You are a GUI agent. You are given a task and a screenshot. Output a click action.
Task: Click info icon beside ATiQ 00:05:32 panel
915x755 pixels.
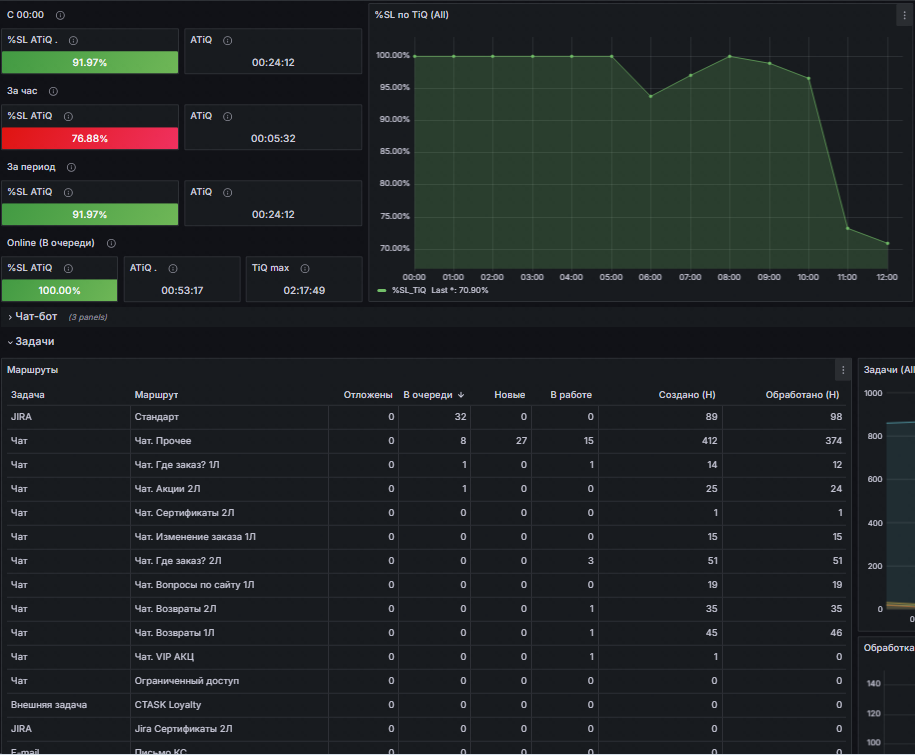pyautogui.click(x=228, y=116)
